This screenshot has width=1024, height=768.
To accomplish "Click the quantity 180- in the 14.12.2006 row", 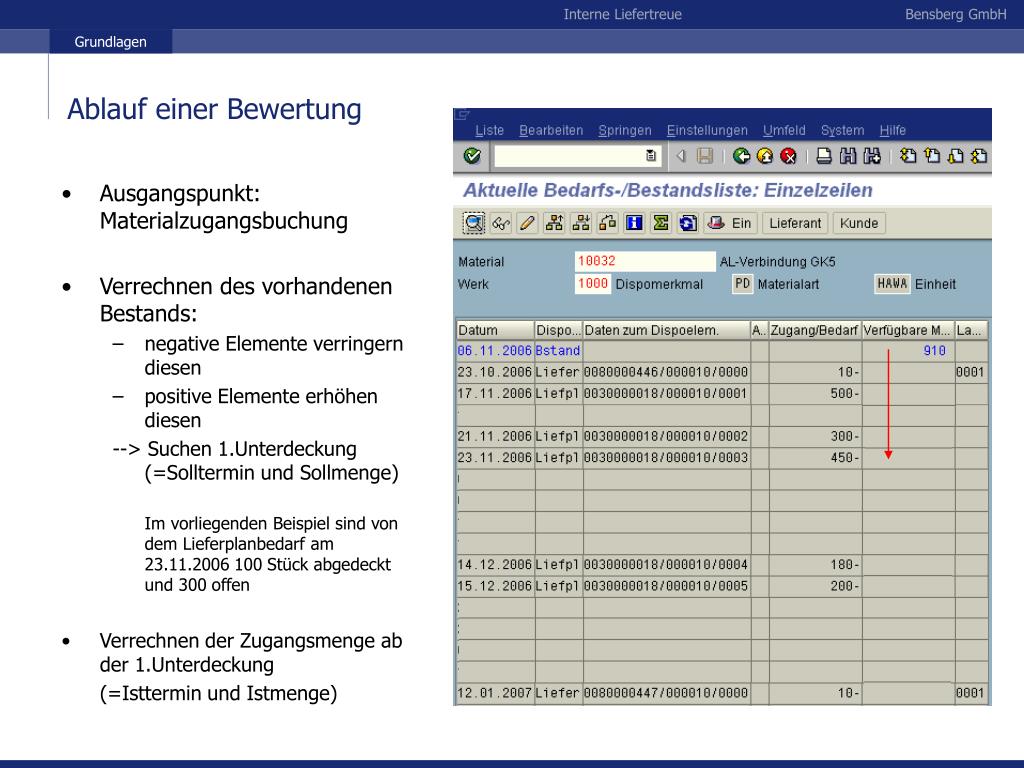I will coord(845,564).
